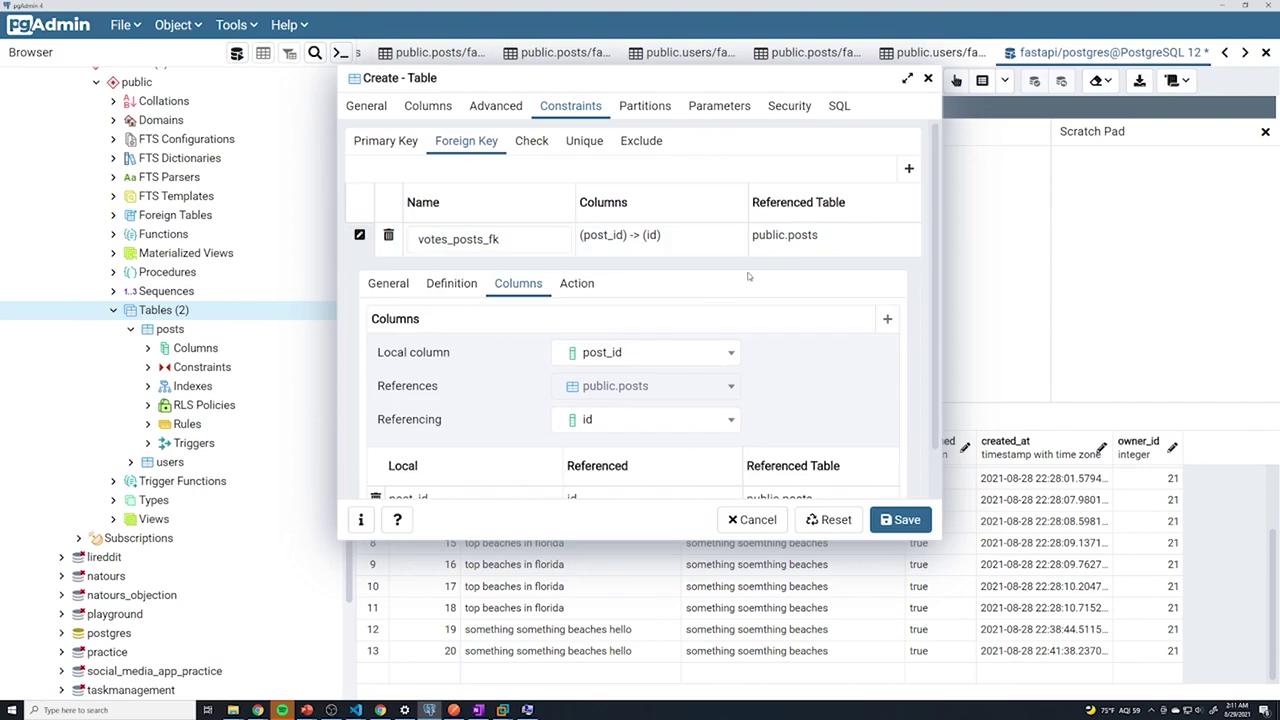1280x720 pixels.
Task: Cancel the Create - Table dialog
Action: click(x=752, y=520)
